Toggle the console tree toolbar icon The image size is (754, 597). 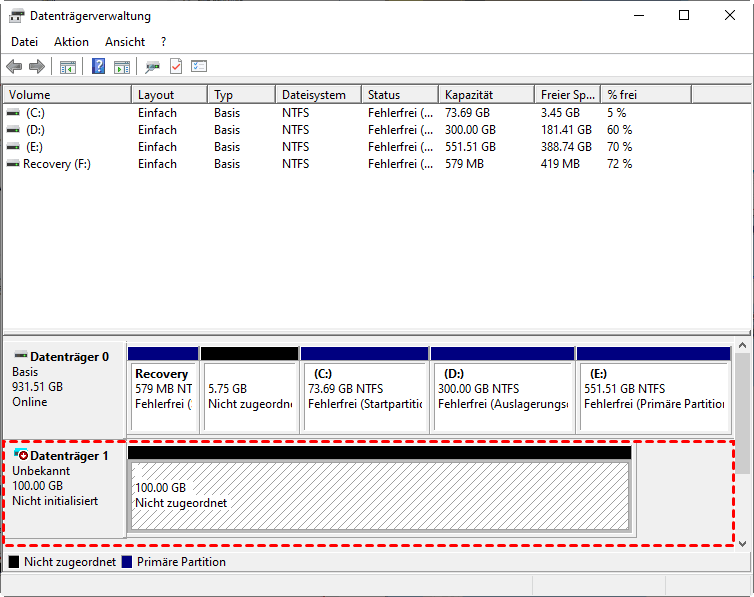tap(67, 67)
